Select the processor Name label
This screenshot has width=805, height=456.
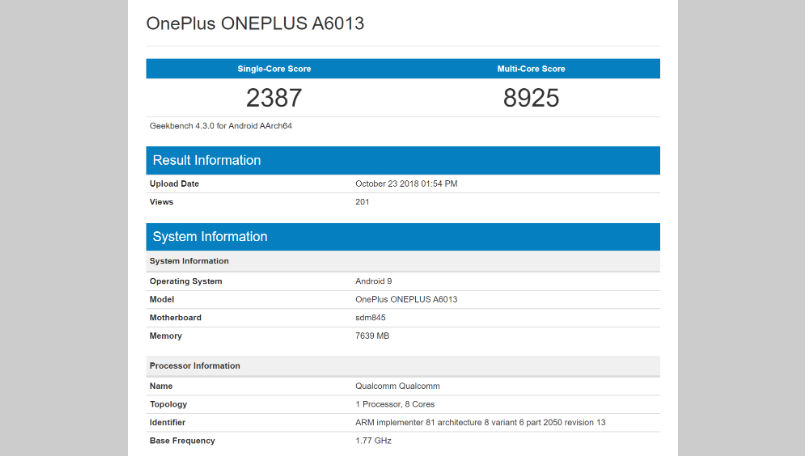click(x=161, y=386)
